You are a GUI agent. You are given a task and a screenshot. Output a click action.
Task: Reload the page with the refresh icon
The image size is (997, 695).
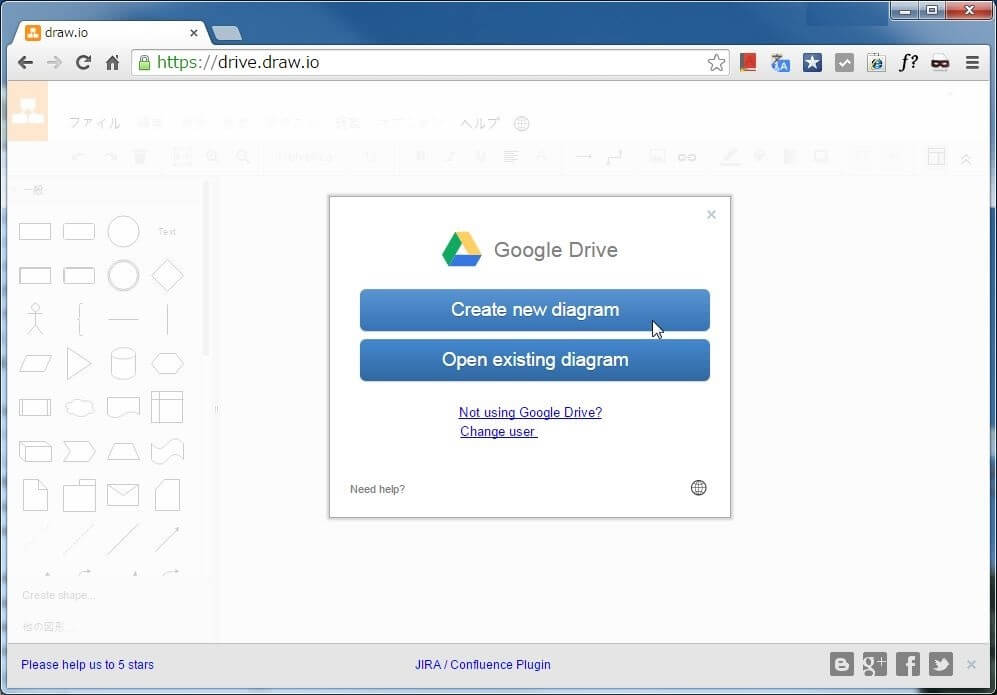83,63
